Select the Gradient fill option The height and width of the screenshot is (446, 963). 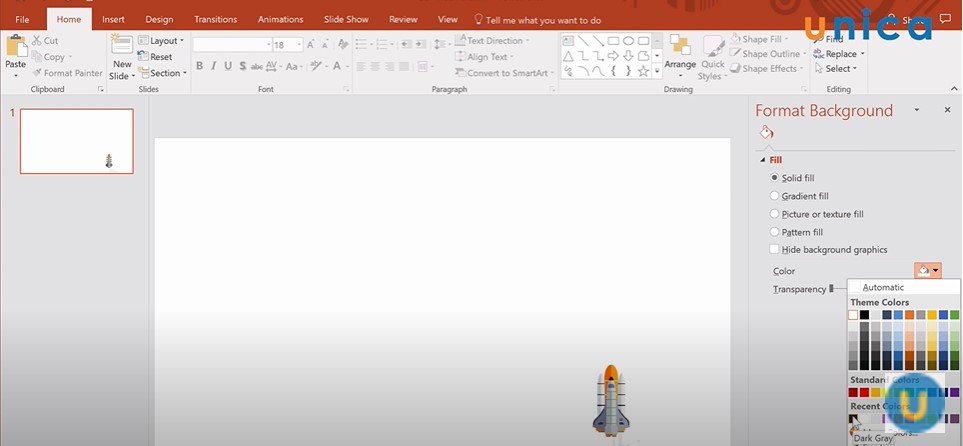point(774,196)
